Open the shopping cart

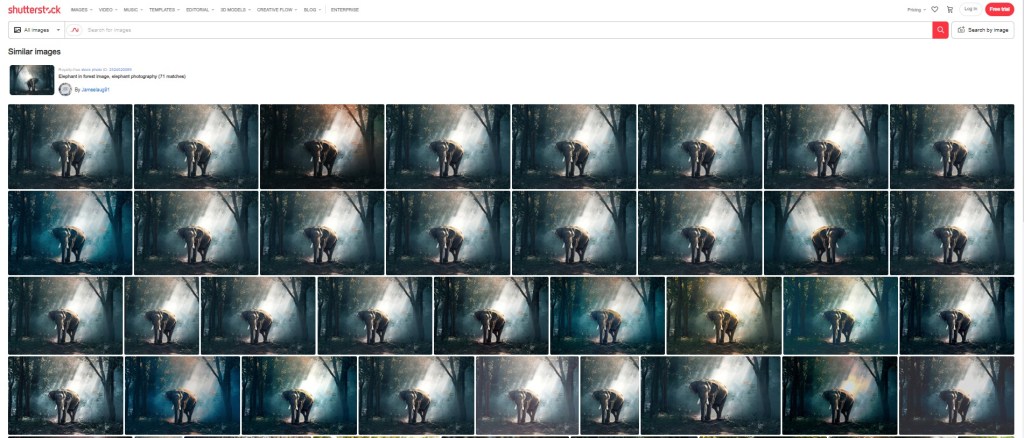pyautogui.click(x=949, y=9)
